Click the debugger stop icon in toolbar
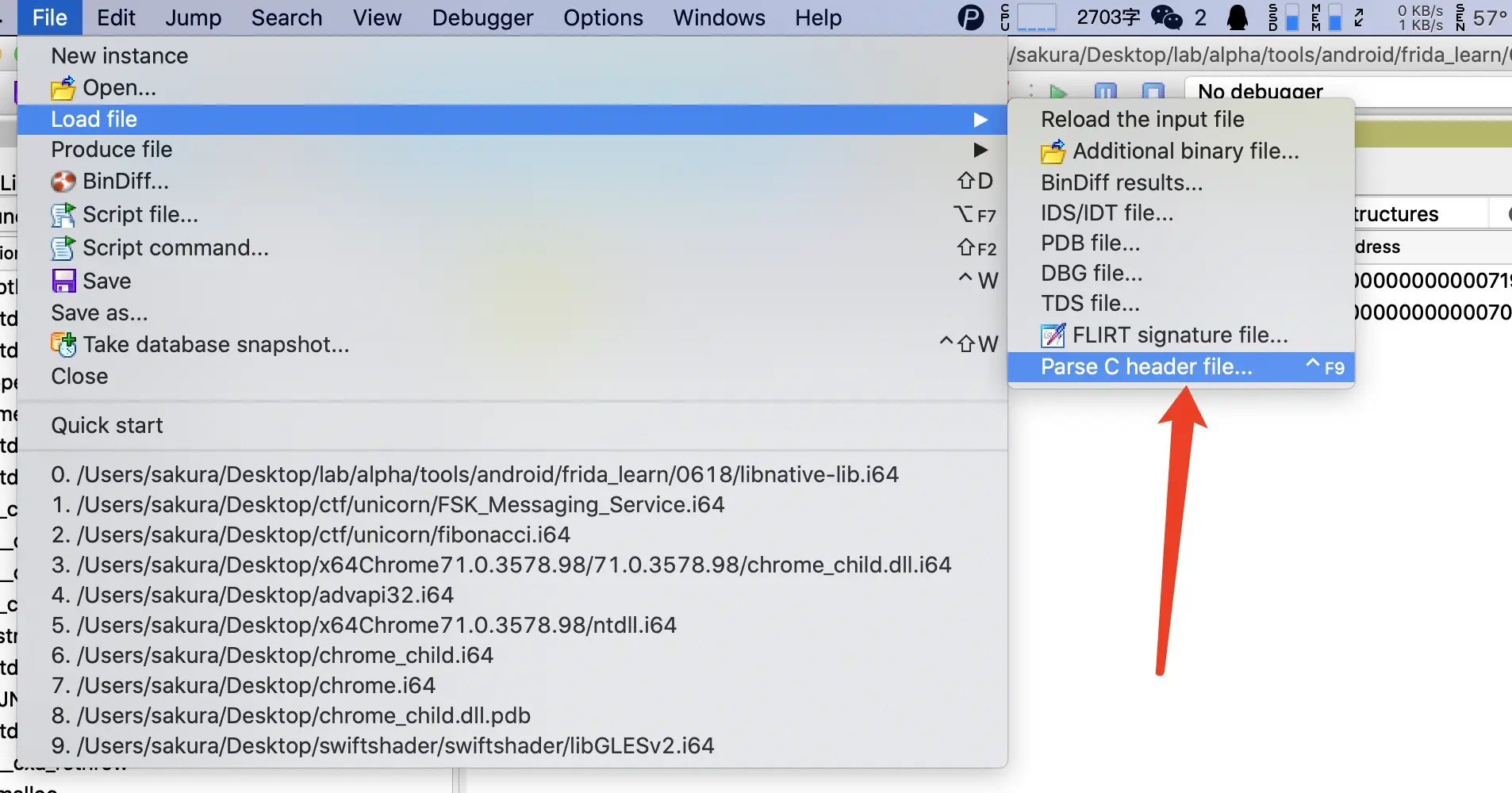The image size is (1512, 793). pos(1153,92)
